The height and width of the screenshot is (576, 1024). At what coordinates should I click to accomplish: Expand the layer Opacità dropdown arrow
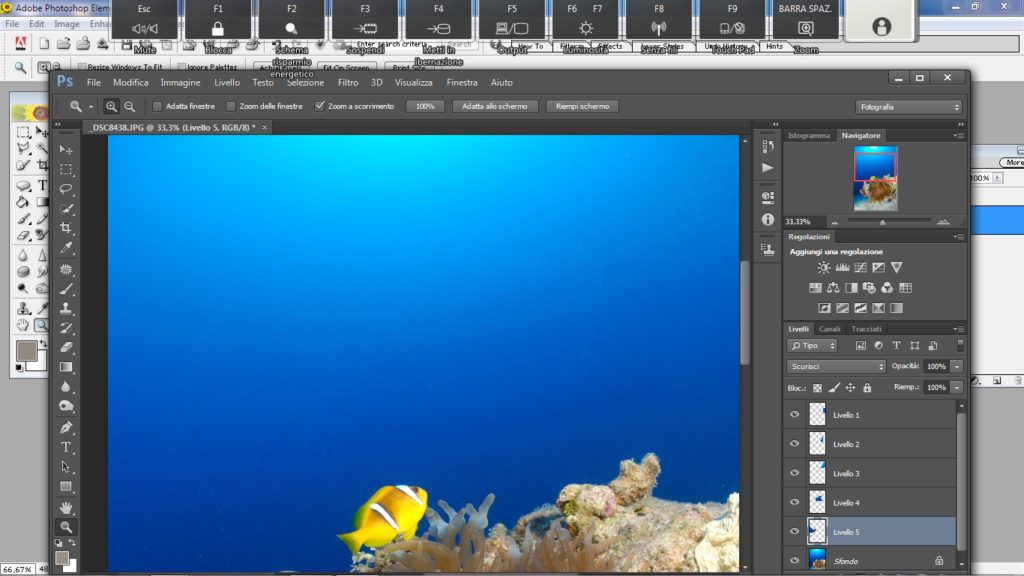pyautogui.click(x=957, y=366)
